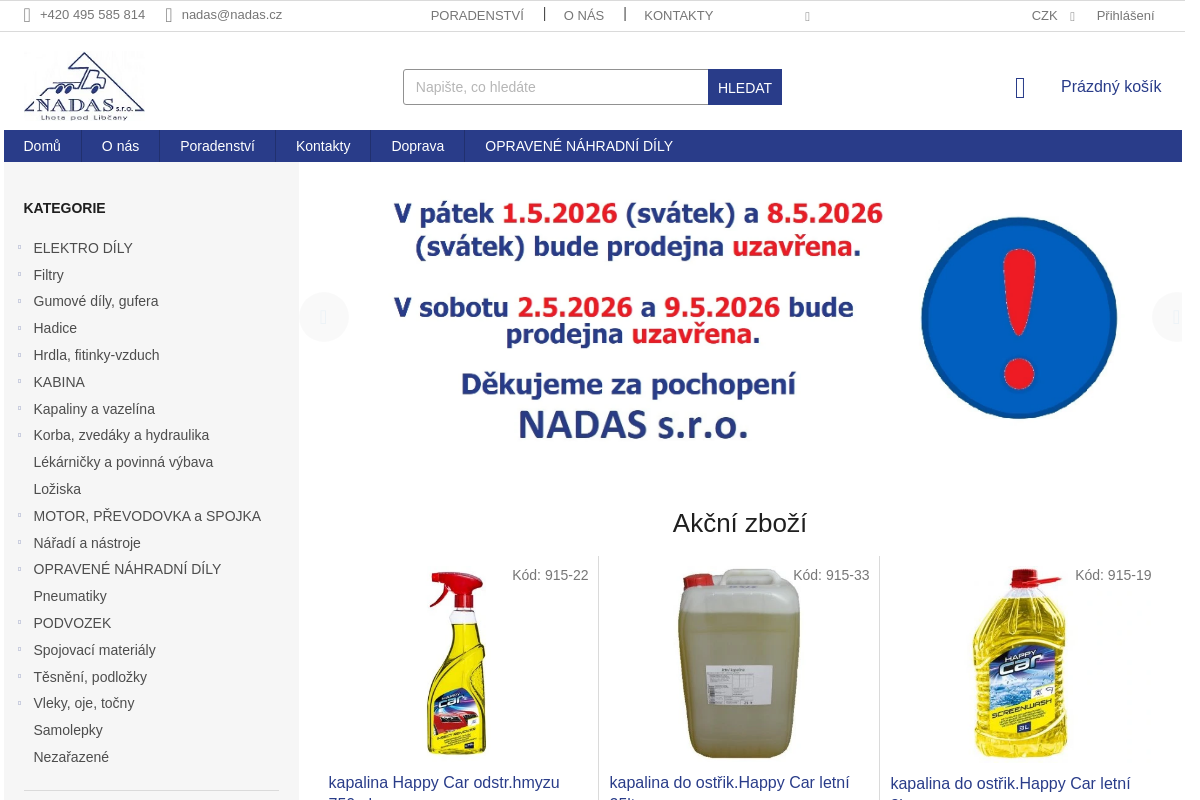Open MOTOR, PŘEVODOVKA a SPOJKA category

(147, 516)
